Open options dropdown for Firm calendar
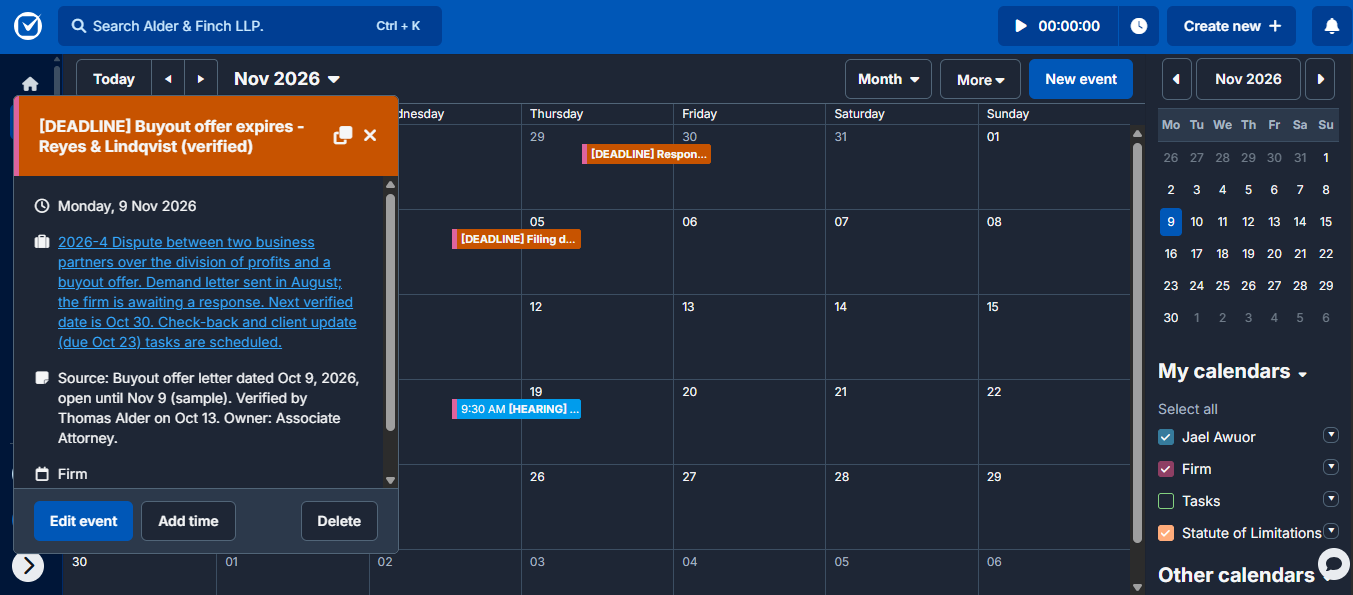 click(1331, 467)
